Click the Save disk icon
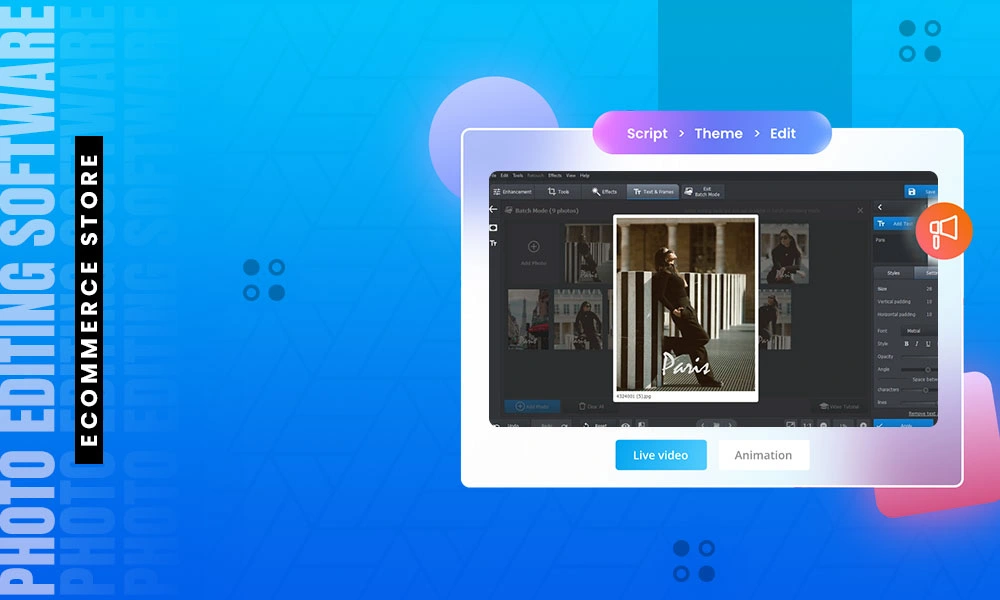1000x600 pixels. pos(912,191)
